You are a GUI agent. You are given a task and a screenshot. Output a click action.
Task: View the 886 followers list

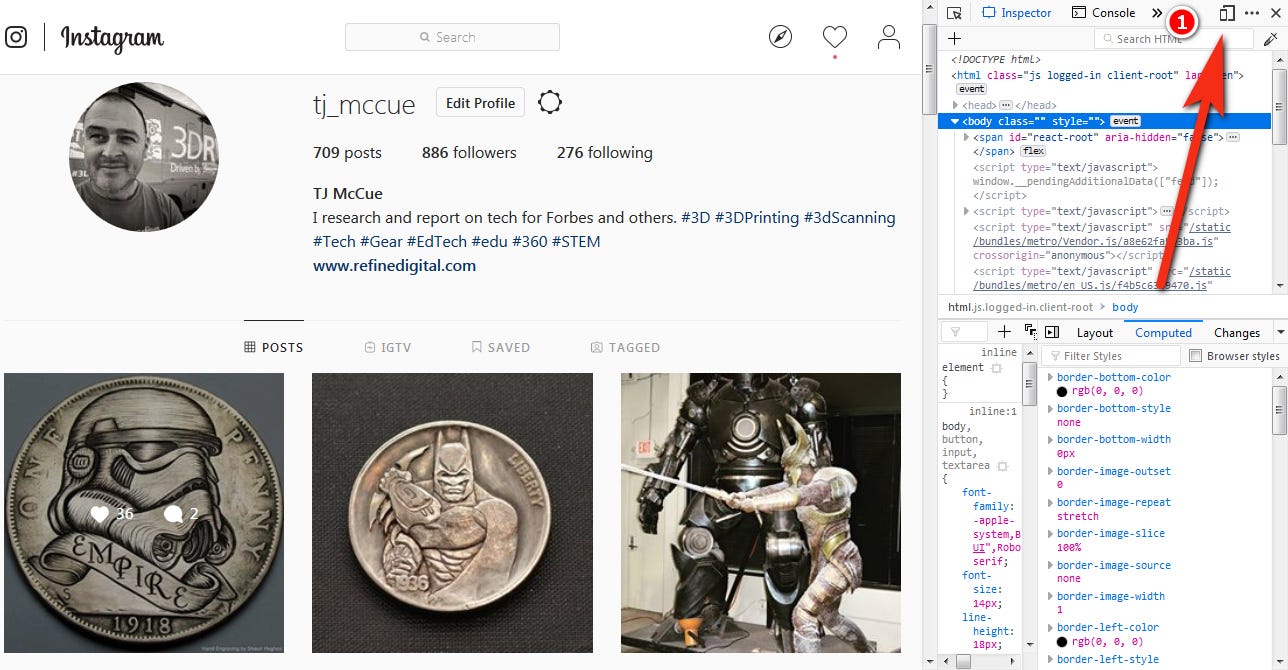(x=469, y=153)
